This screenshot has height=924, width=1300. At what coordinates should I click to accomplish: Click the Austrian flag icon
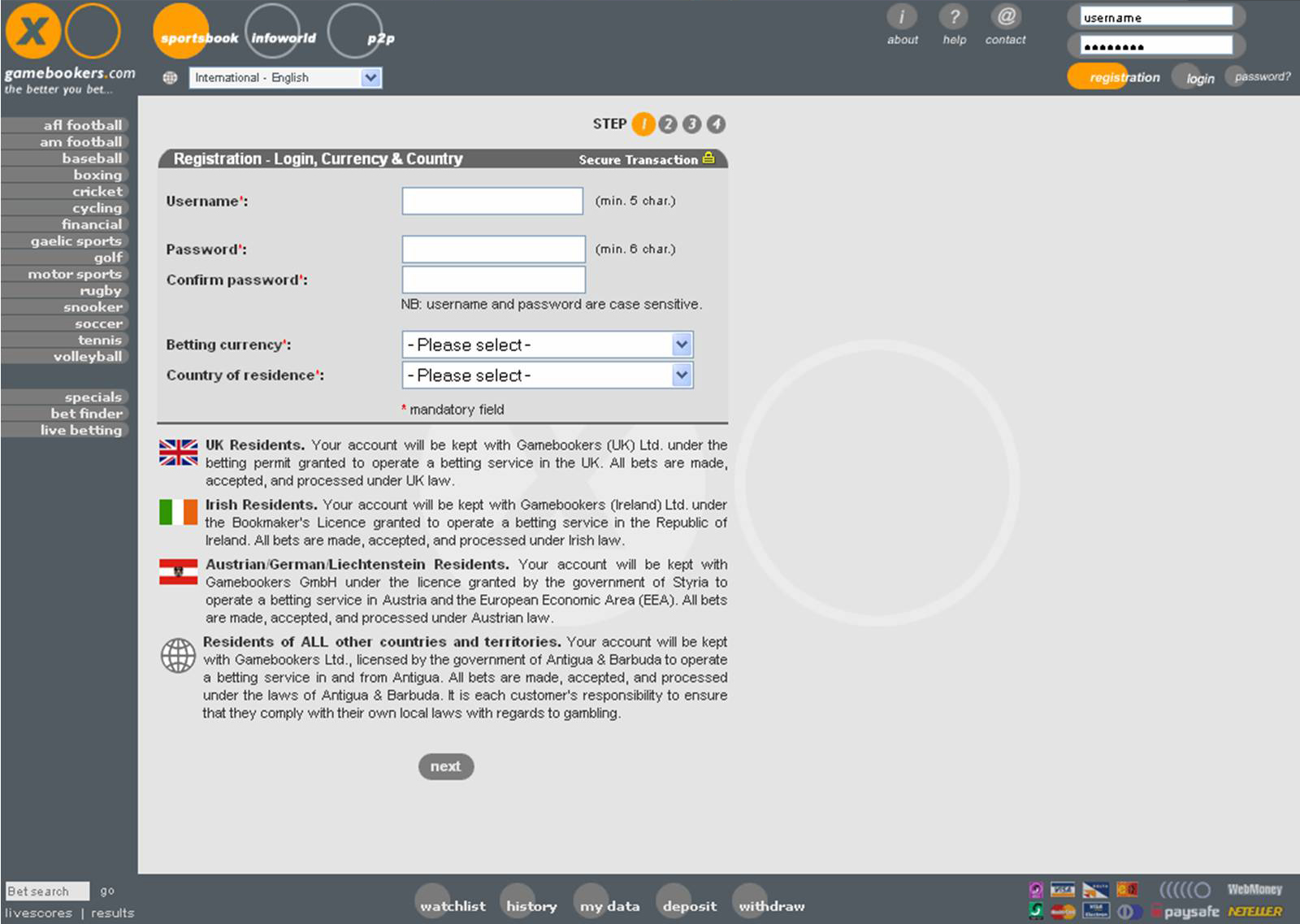(x=178, y=571)
